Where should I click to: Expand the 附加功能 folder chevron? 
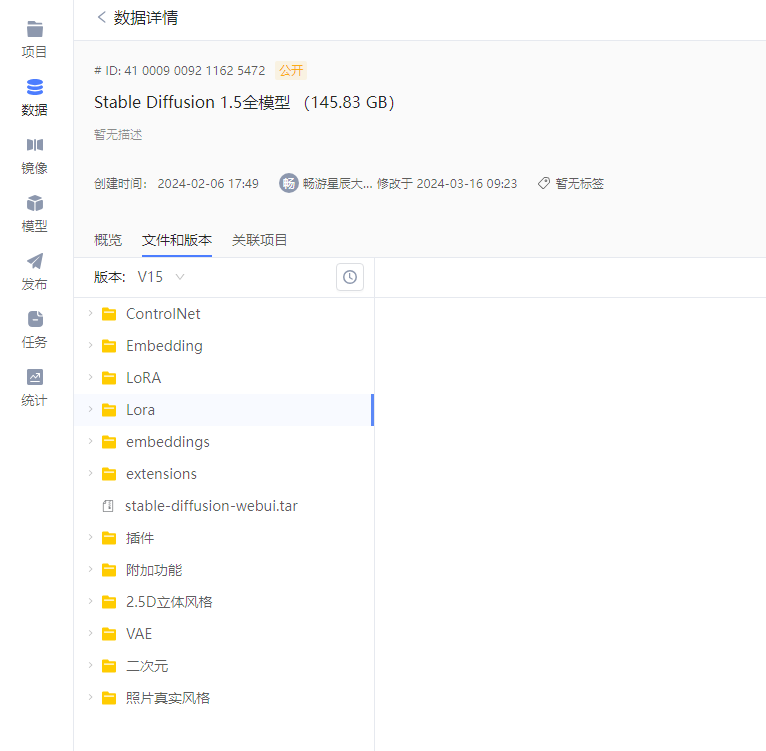coord(90,569)
